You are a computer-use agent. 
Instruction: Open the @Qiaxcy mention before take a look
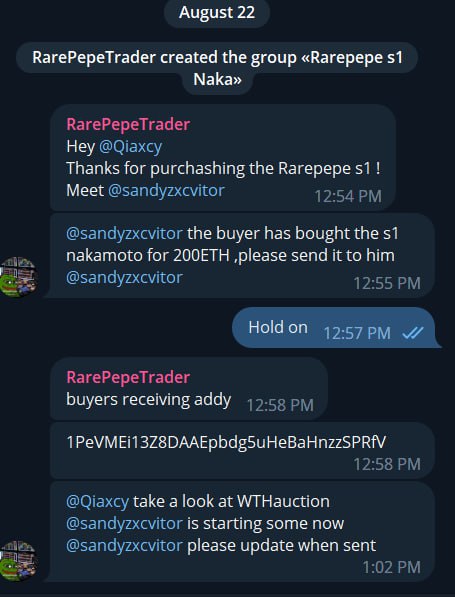point(97,501)
